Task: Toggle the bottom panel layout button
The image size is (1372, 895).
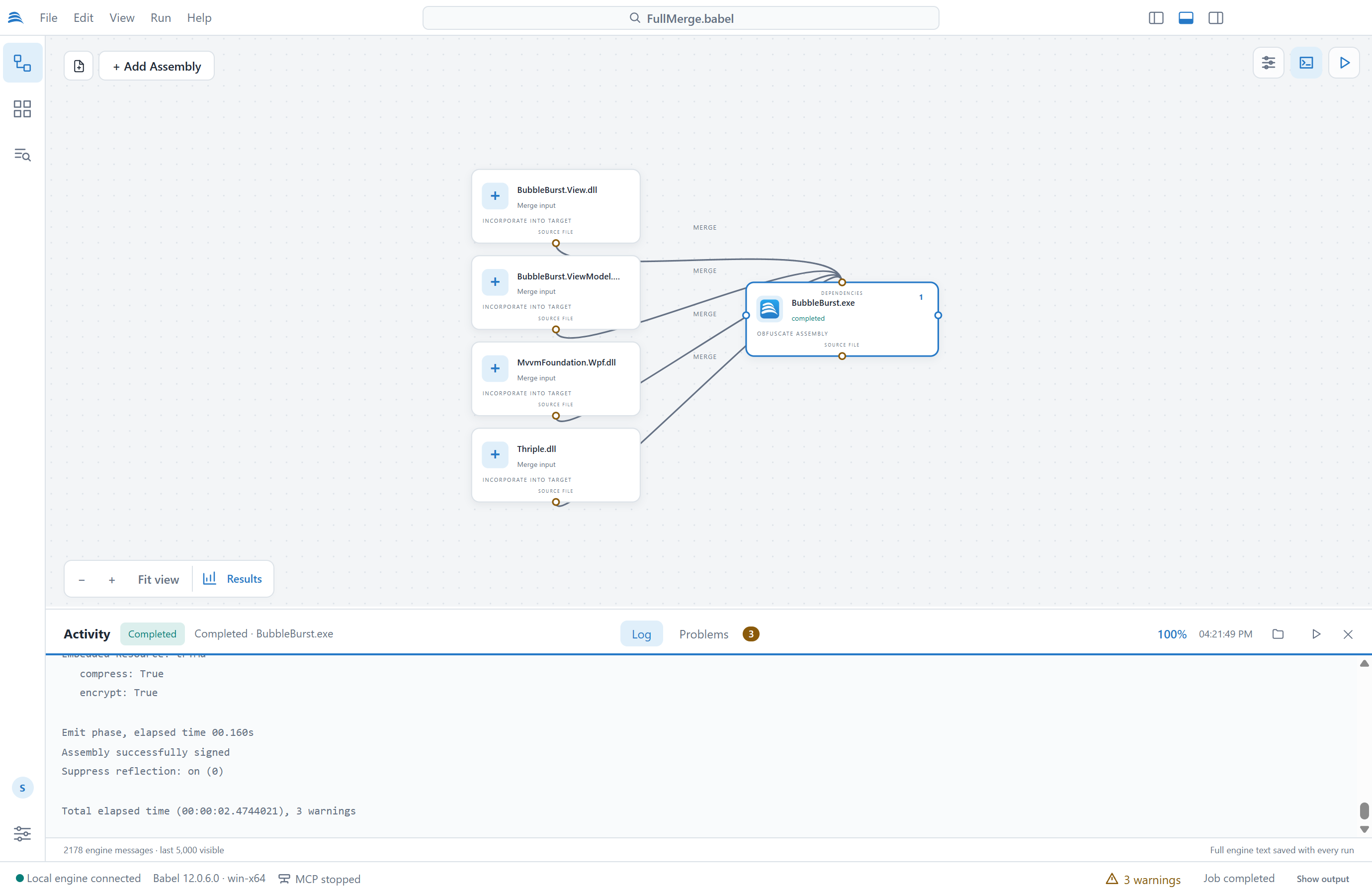Action: pos(1186,18)
